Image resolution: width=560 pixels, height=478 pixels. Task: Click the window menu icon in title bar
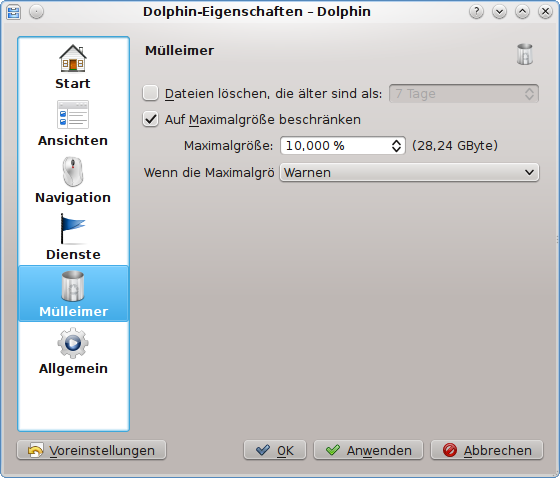click(x=14, y=12)
